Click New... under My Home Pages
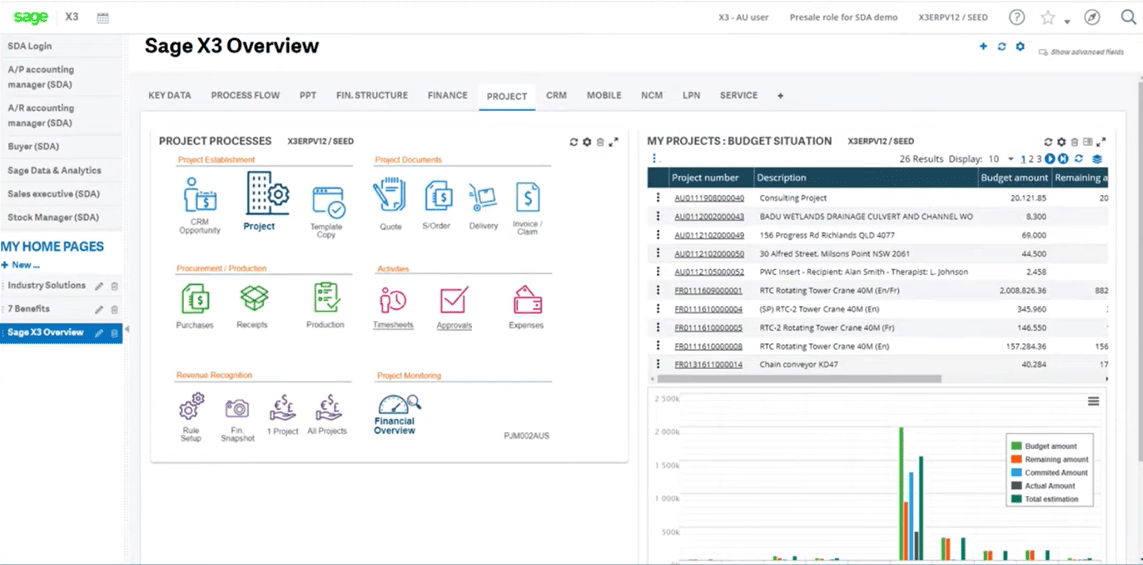 click(20, 265)
